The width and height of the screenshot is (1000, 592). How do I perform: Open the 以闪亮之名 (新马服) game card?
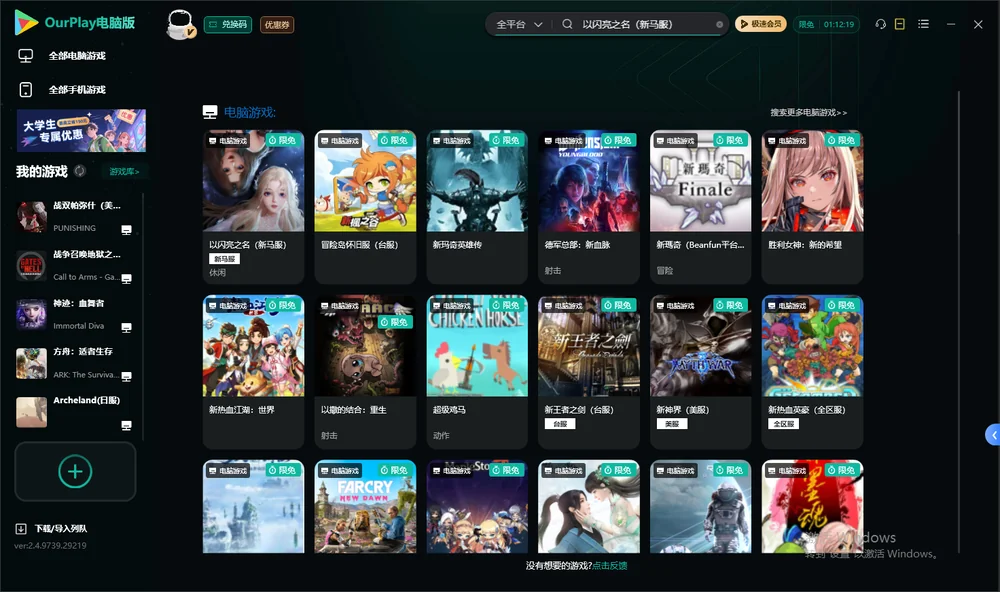click(253, 207)
